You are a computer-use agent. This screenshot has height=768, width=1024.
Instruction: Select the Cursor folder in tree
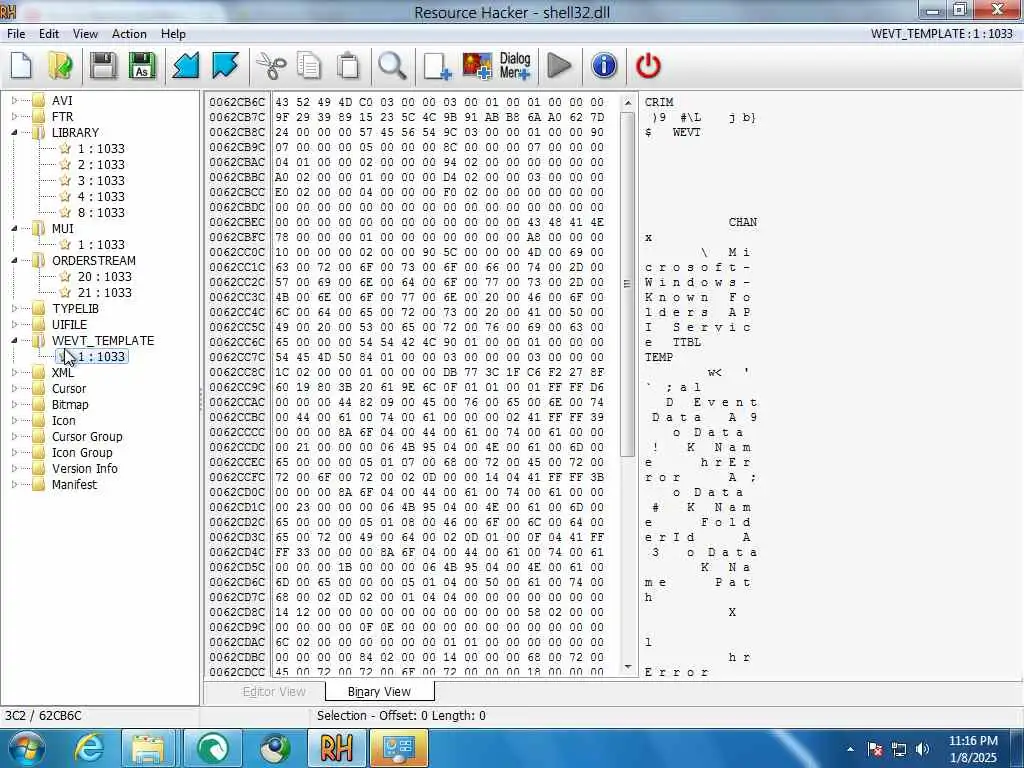coord(69,389)
